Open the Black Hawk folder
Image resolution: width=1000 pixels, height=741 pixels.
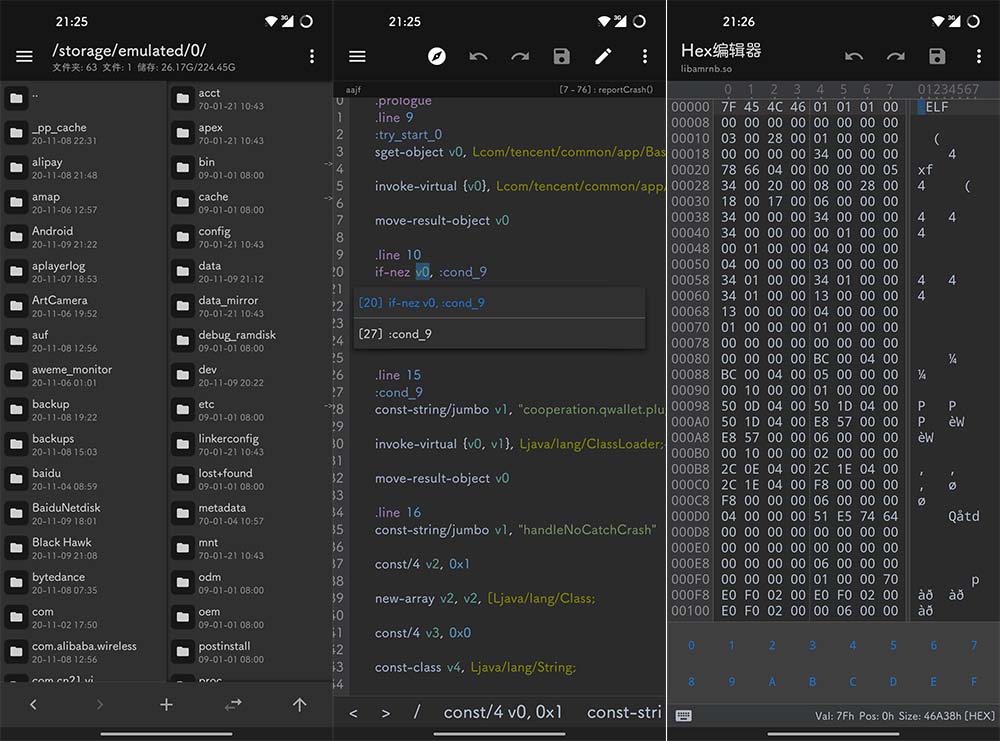64,548
